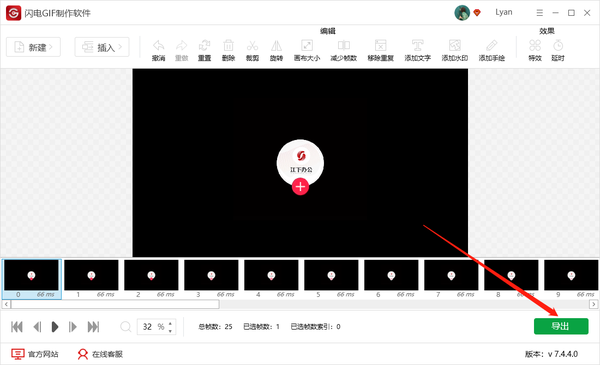Jump to the last frame
600x365 pixels.
[x=93, y=327]
